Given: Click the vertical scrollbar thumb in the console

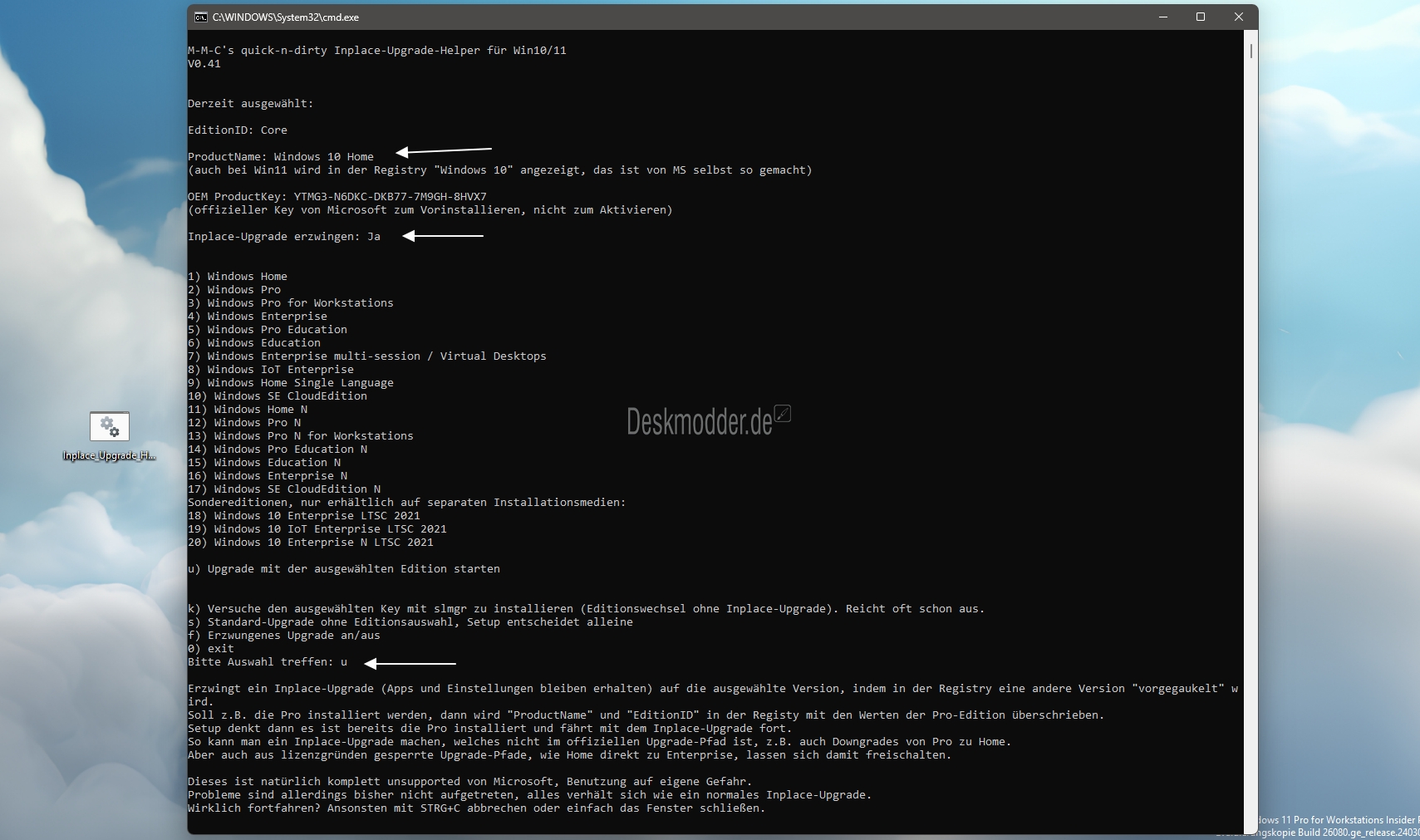Looking at the screenshot, I should click(1250, 51).
